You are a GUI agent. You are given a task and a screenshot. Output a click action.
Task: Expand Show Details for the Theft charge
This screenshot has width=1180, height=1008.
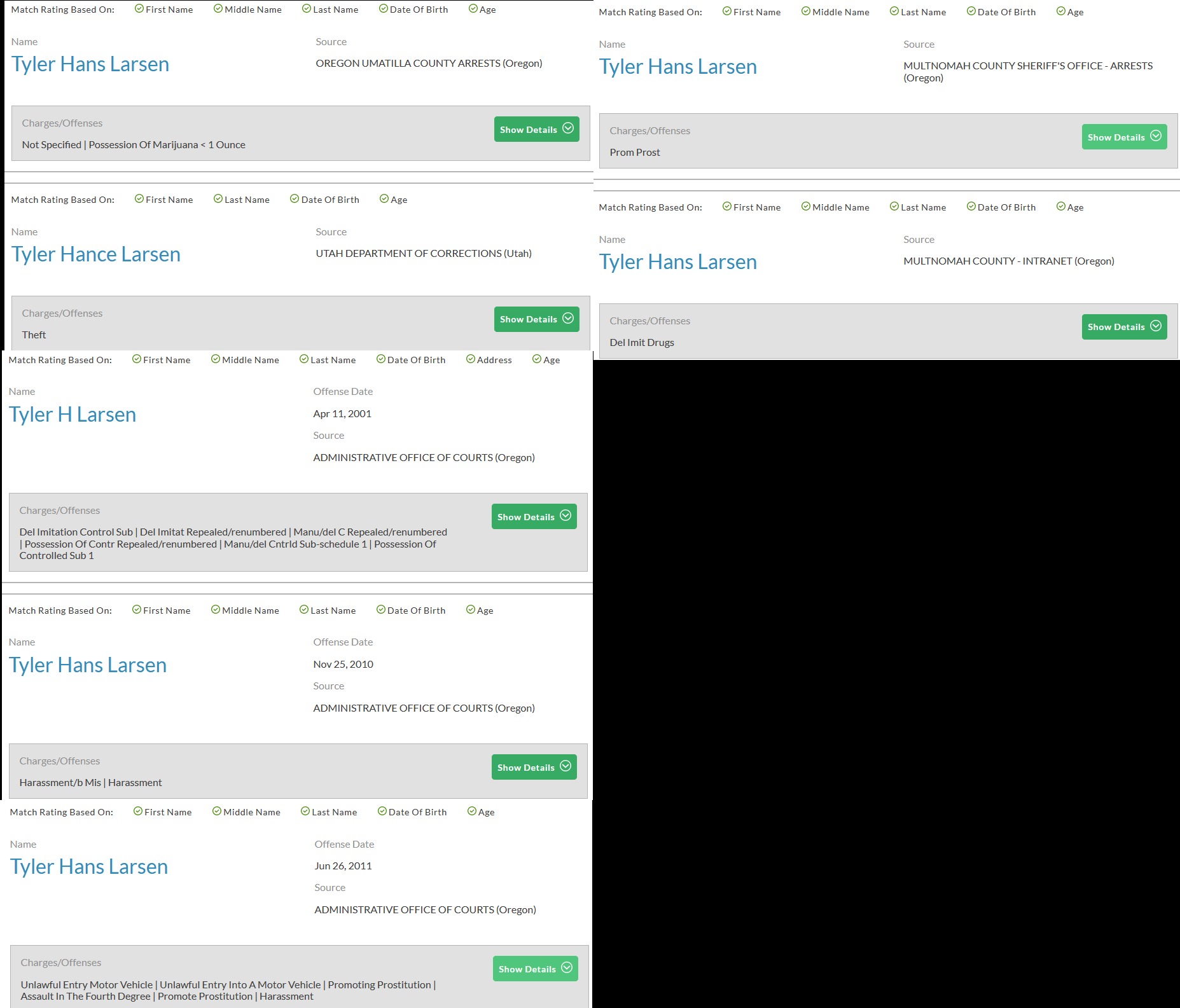[536, 319]
